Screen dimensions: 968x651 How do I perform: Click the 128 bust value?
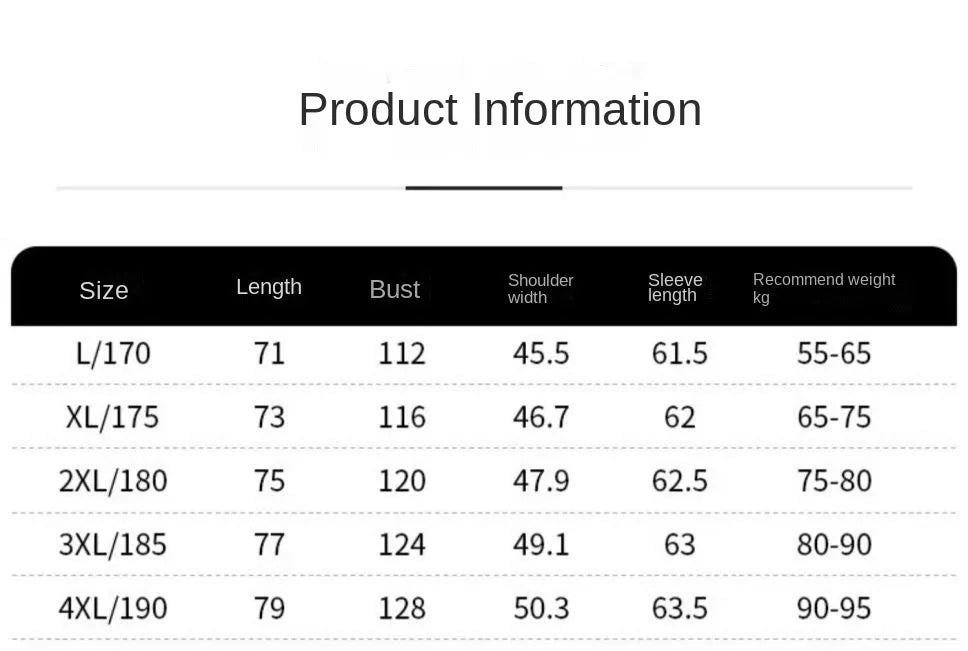(x=402, y=608)
